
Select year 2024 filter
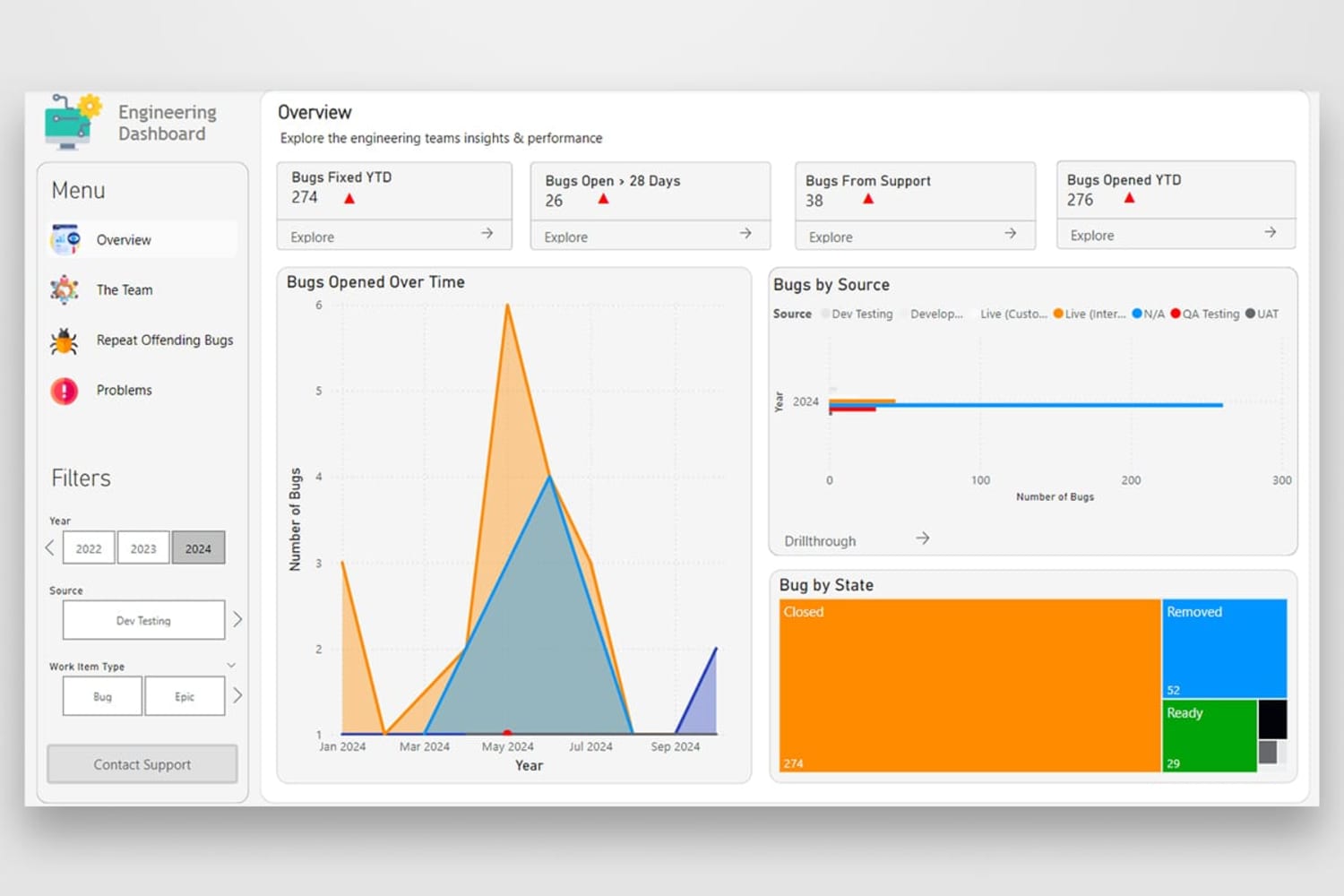198,548
